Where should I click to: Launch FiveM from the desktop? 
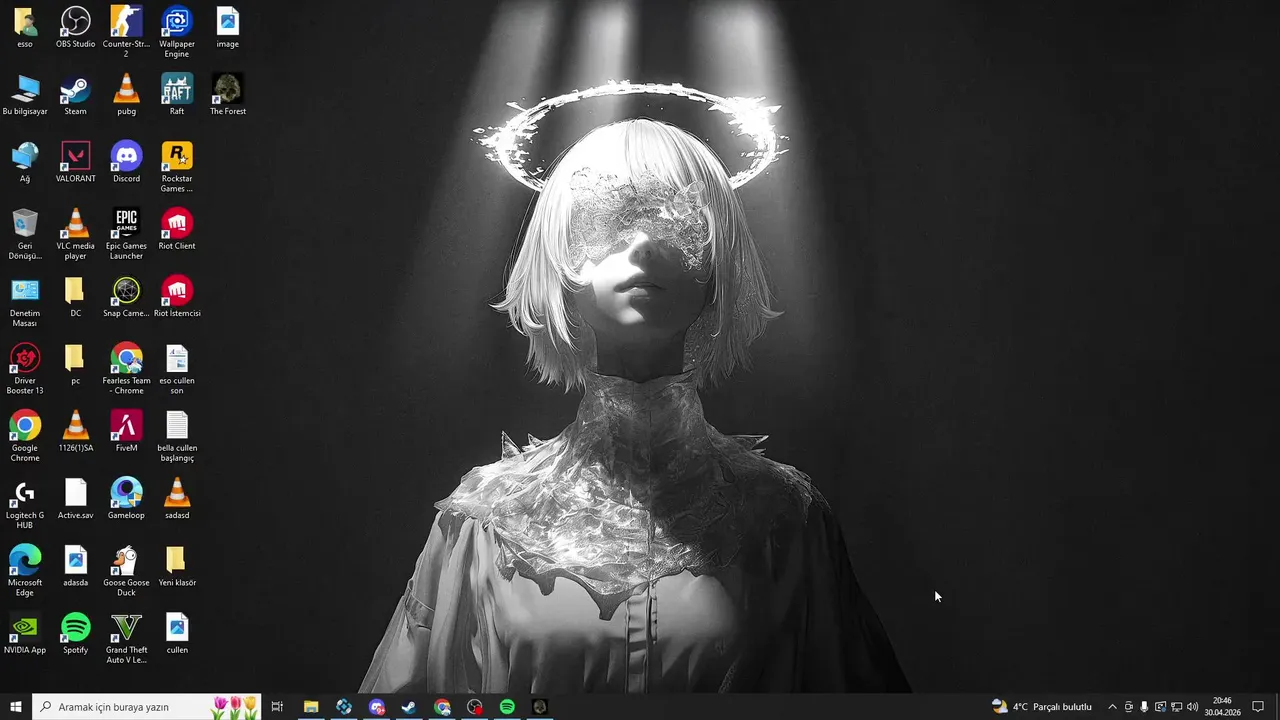[126, 430]
